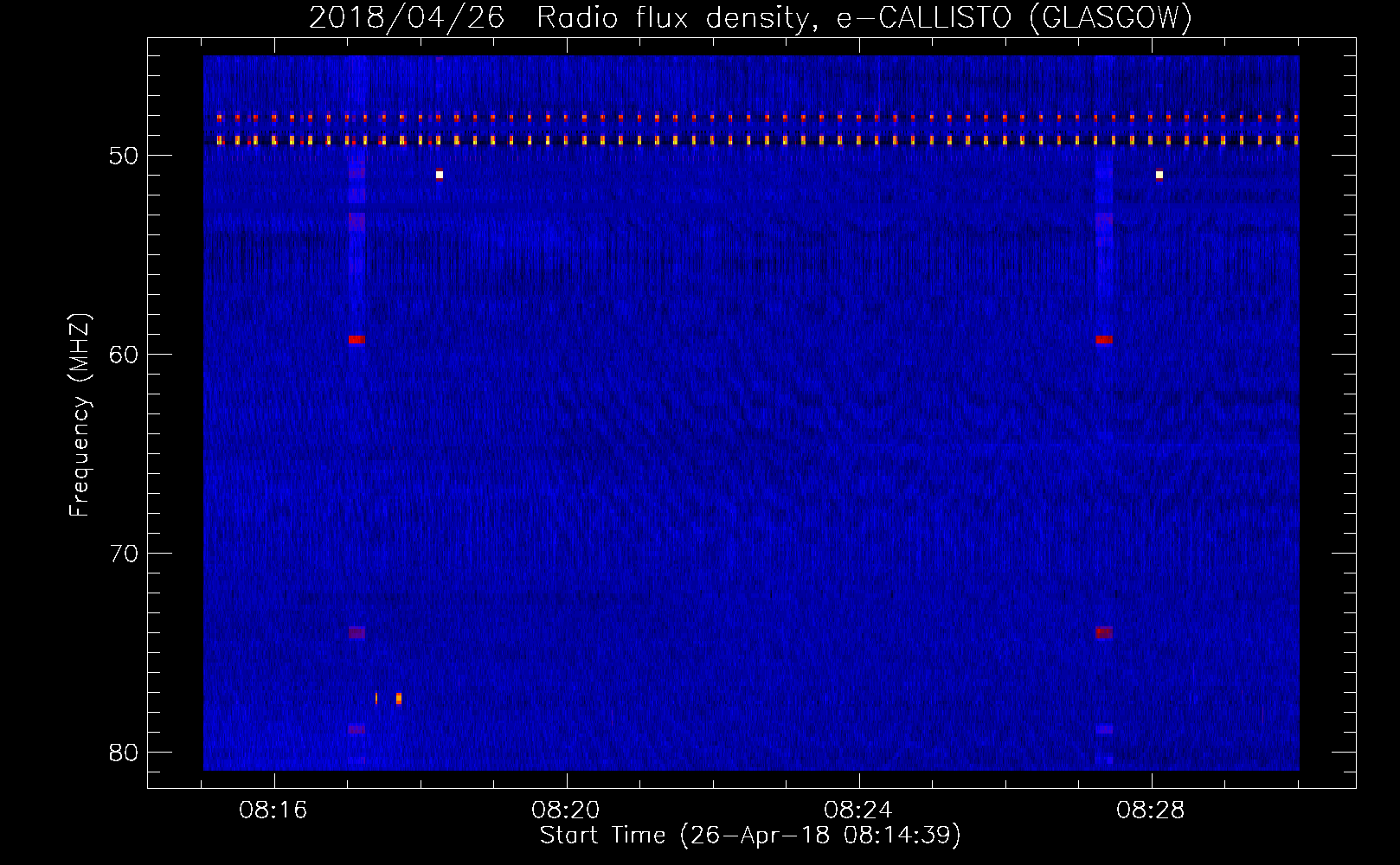Click the plot title "Radio flux density, e-CALLISTO (GLASGOW)"
Image resolution: width=1400 pixels, height=865 pixels.
(864, 17)
